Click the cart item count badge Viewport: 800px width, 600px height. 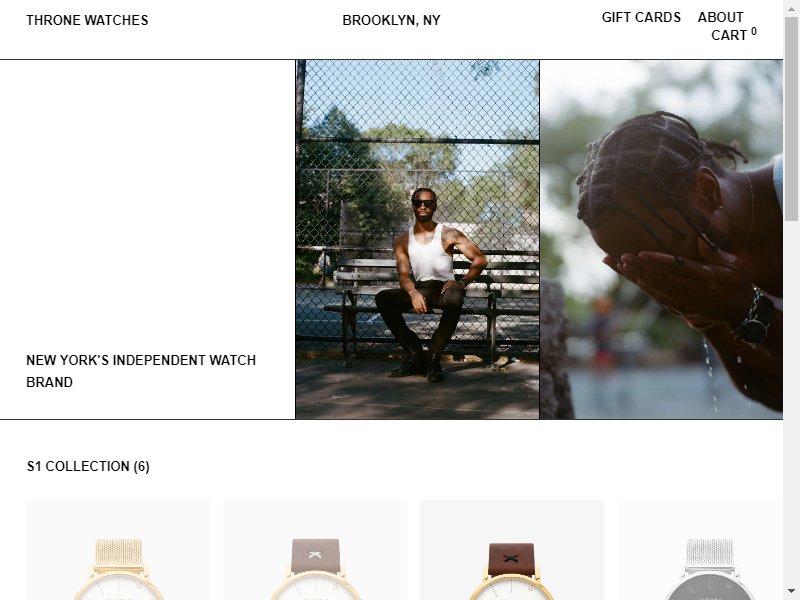(754, 31)
